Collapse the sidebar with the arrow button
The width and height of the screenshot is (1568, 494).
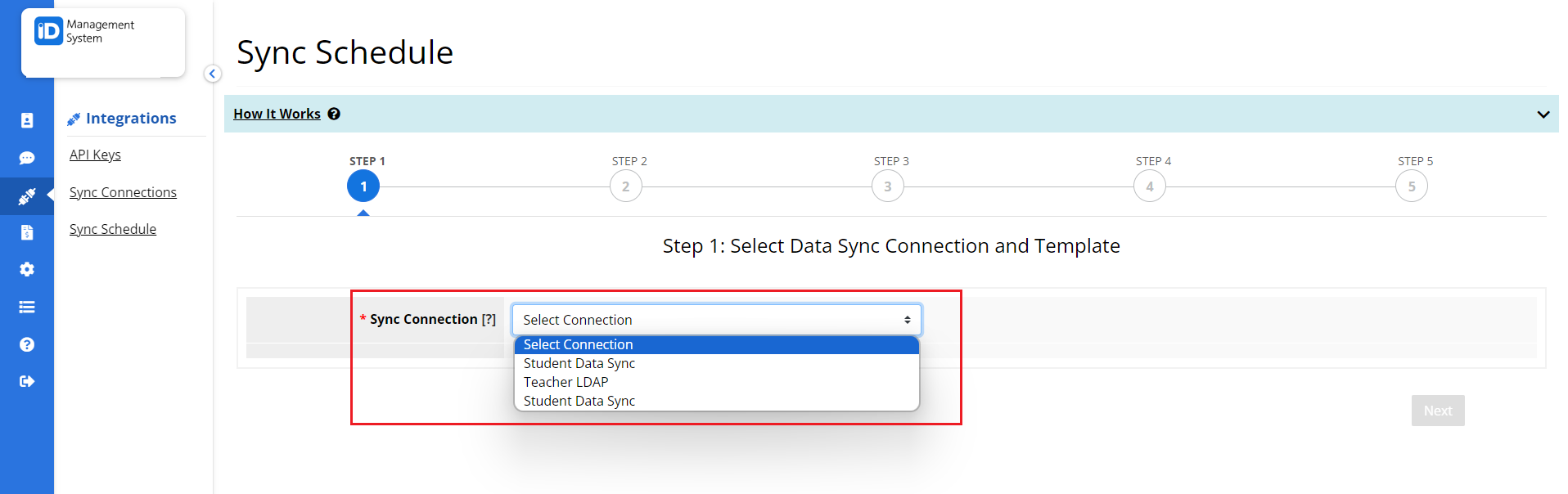[212, 74]
